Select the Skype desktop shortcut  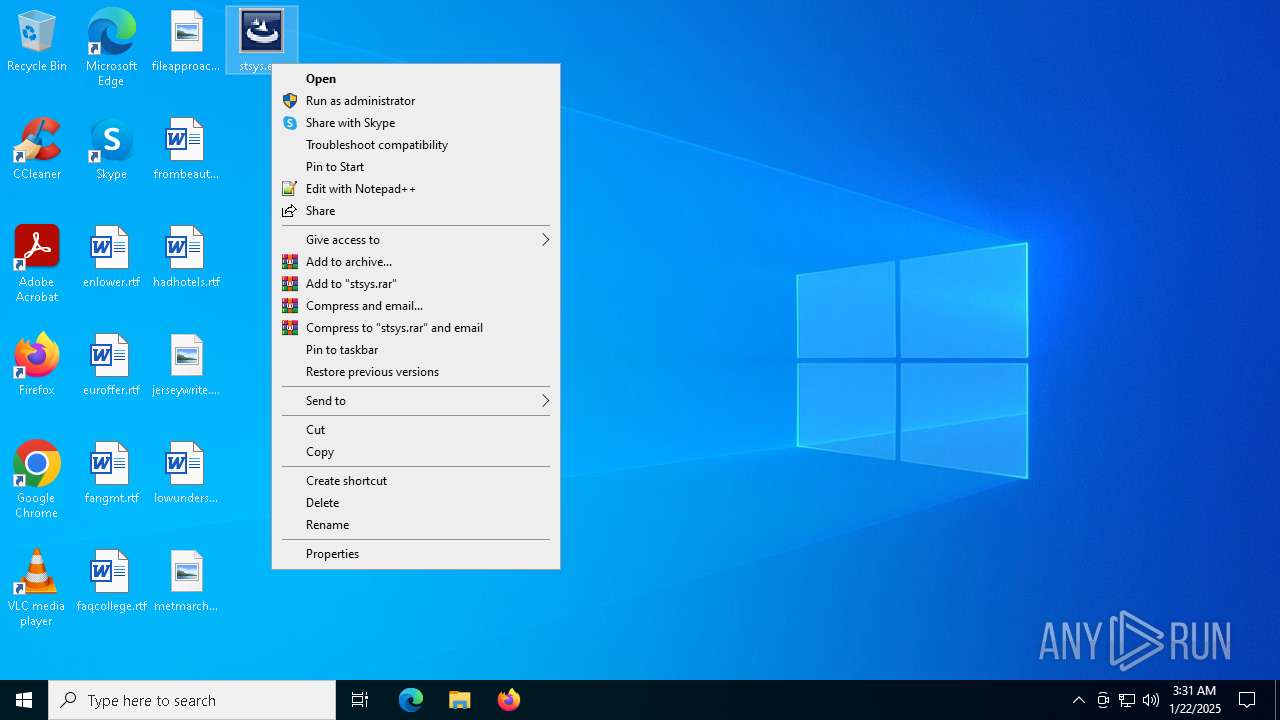point(111,149)
